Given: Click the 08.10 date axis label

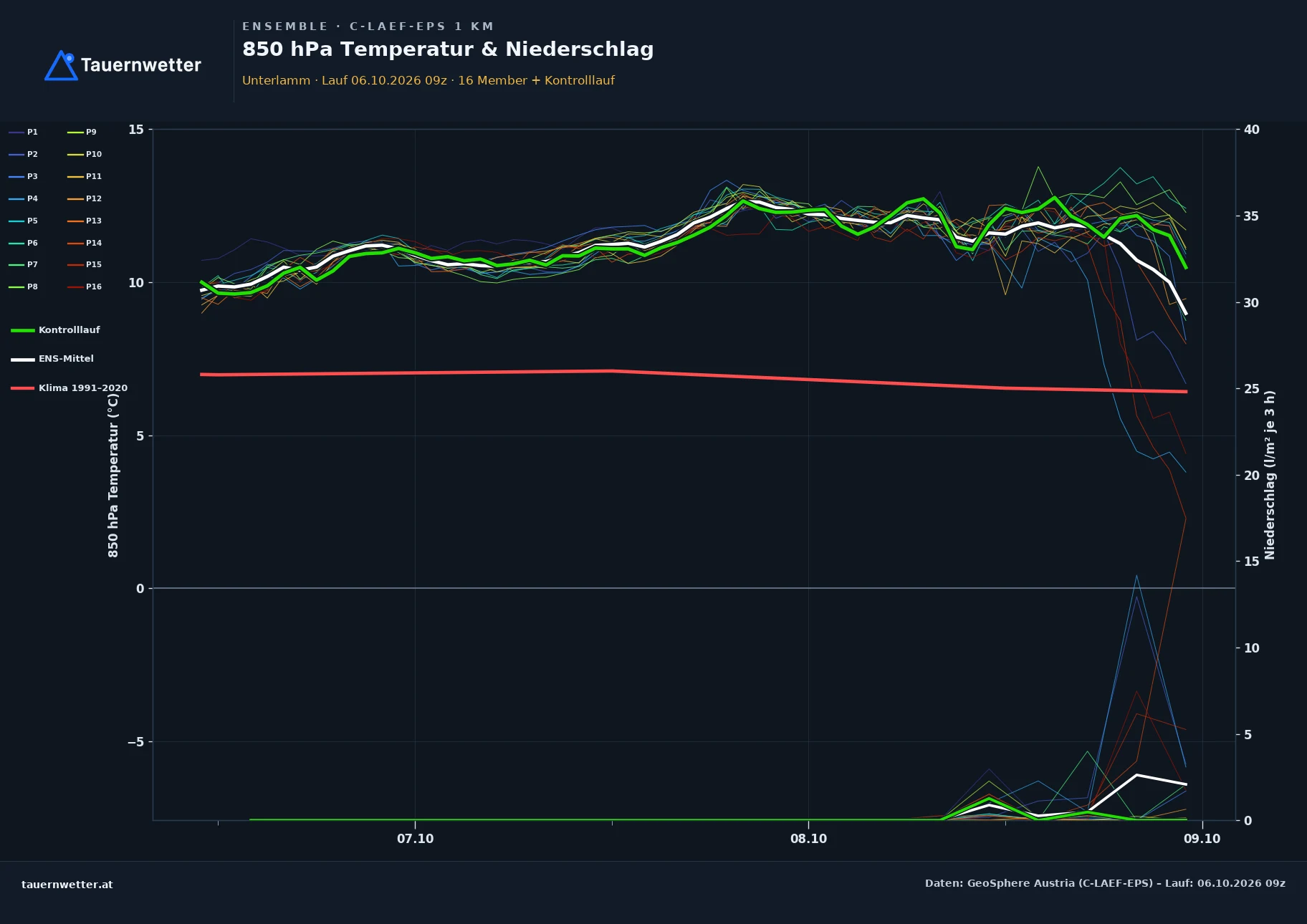Looking at the screenshot, I should 808,839.
